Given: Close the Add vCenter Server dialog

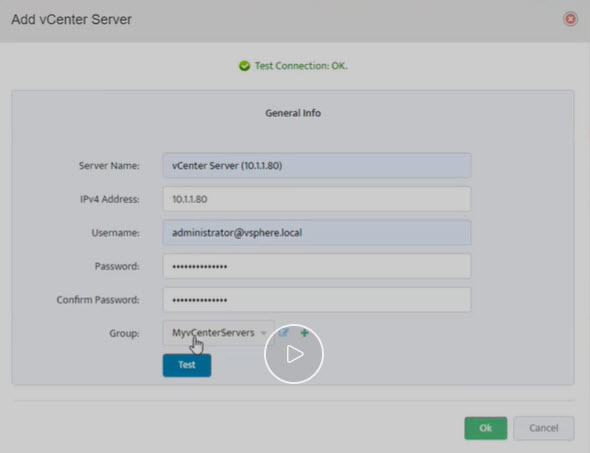Looking at the screenshot, I should (570, 18).
